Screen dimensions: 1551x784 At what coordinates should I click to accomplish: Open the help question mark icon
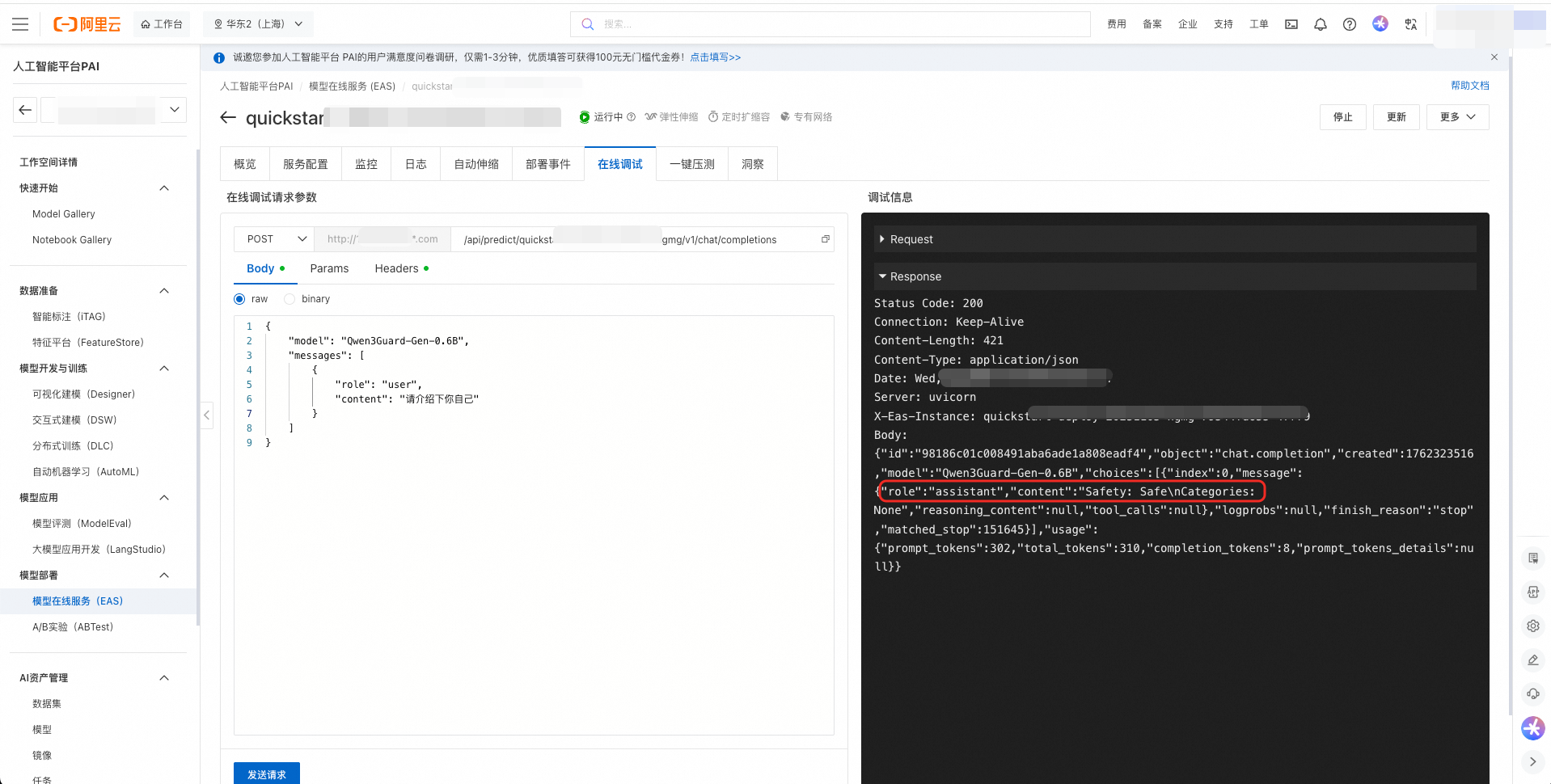pyautogui.click(x=1350, y=24)
